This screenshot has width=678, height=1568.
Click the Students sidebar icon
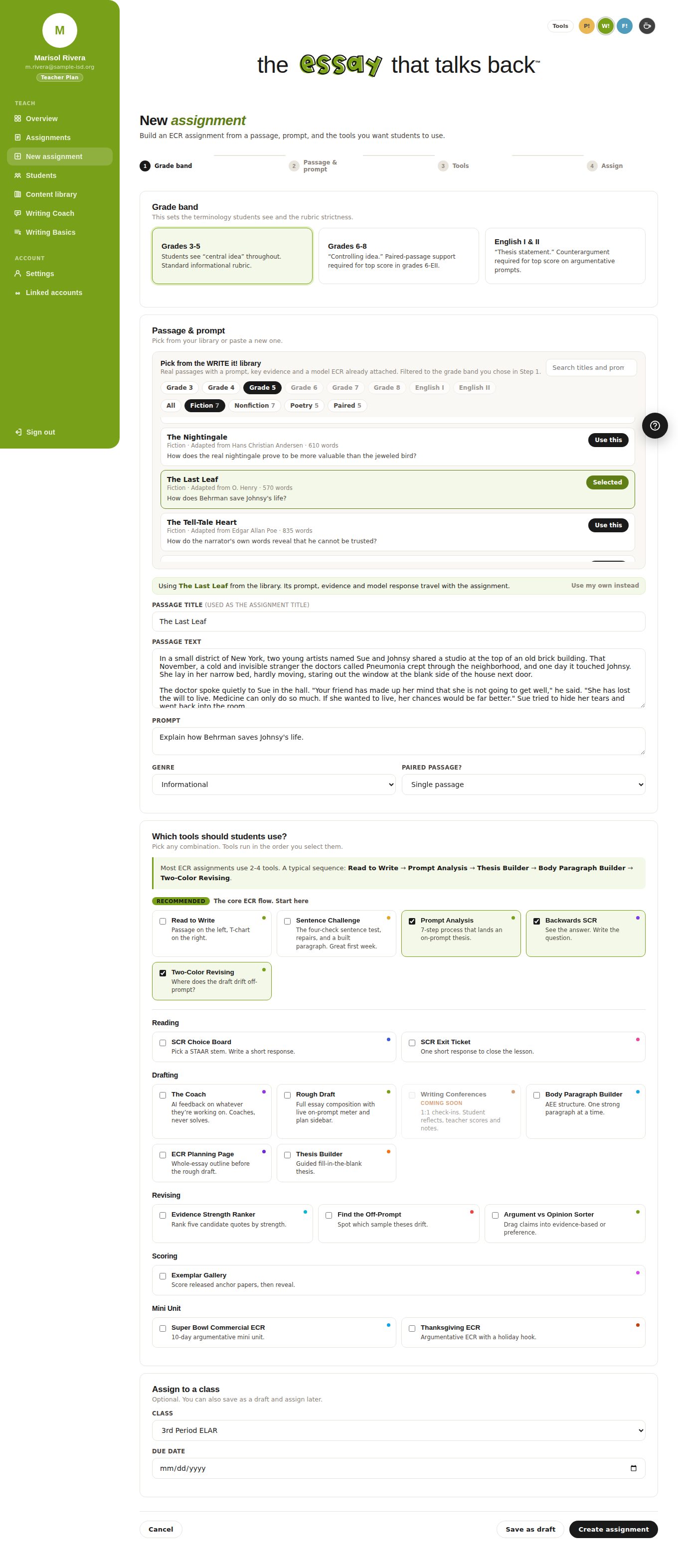coord(17,175)
